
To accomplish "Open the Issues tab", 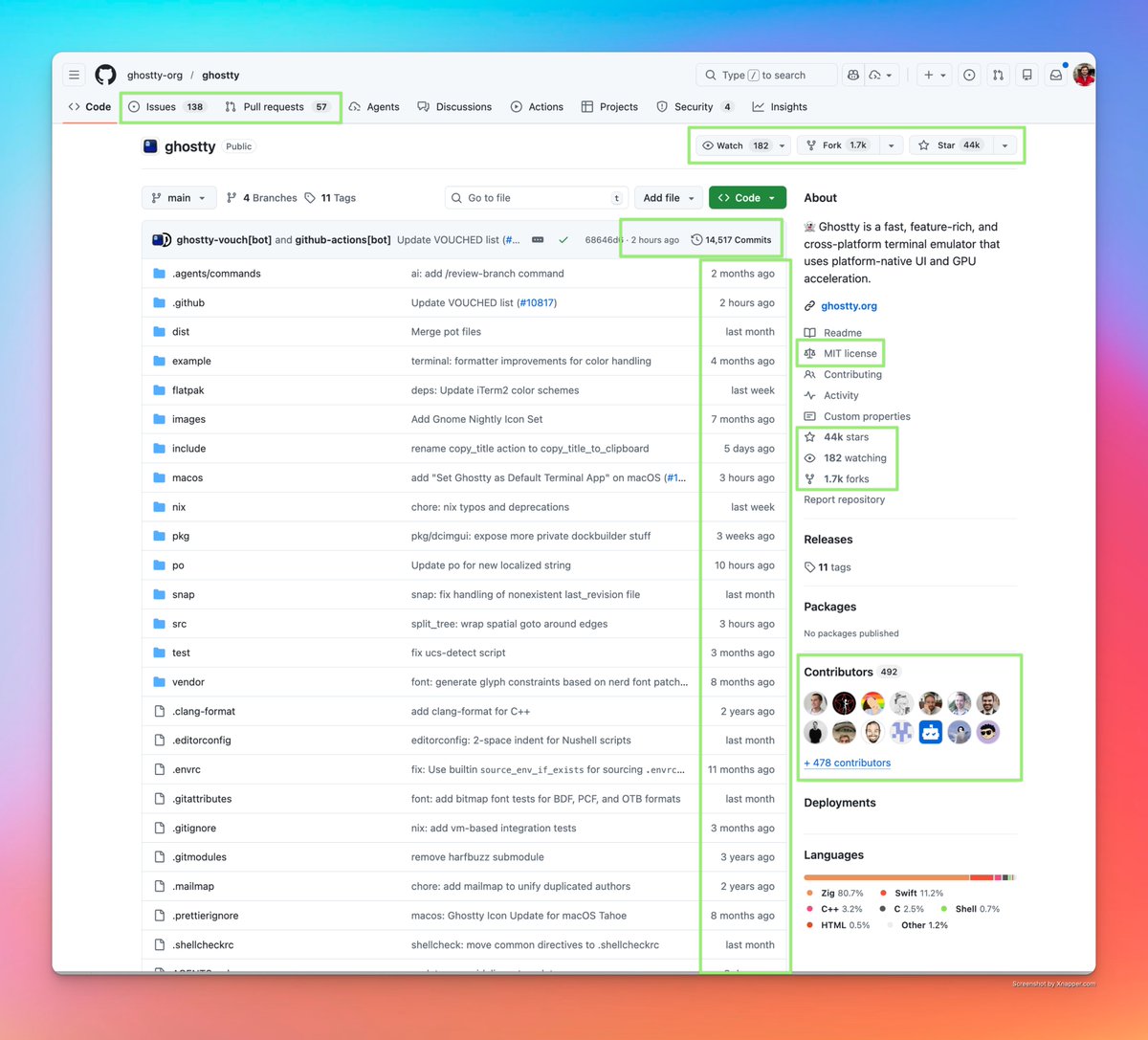I will coord(167,107).
